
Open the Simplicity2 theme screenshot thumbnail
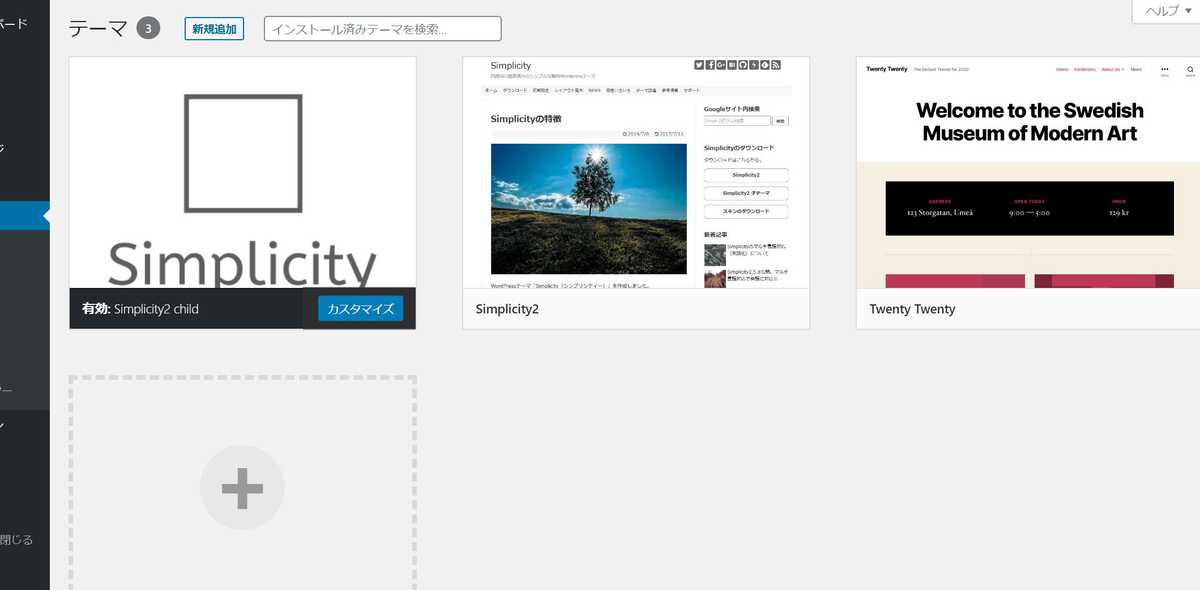pyautogui.click(x=636, y=173)
